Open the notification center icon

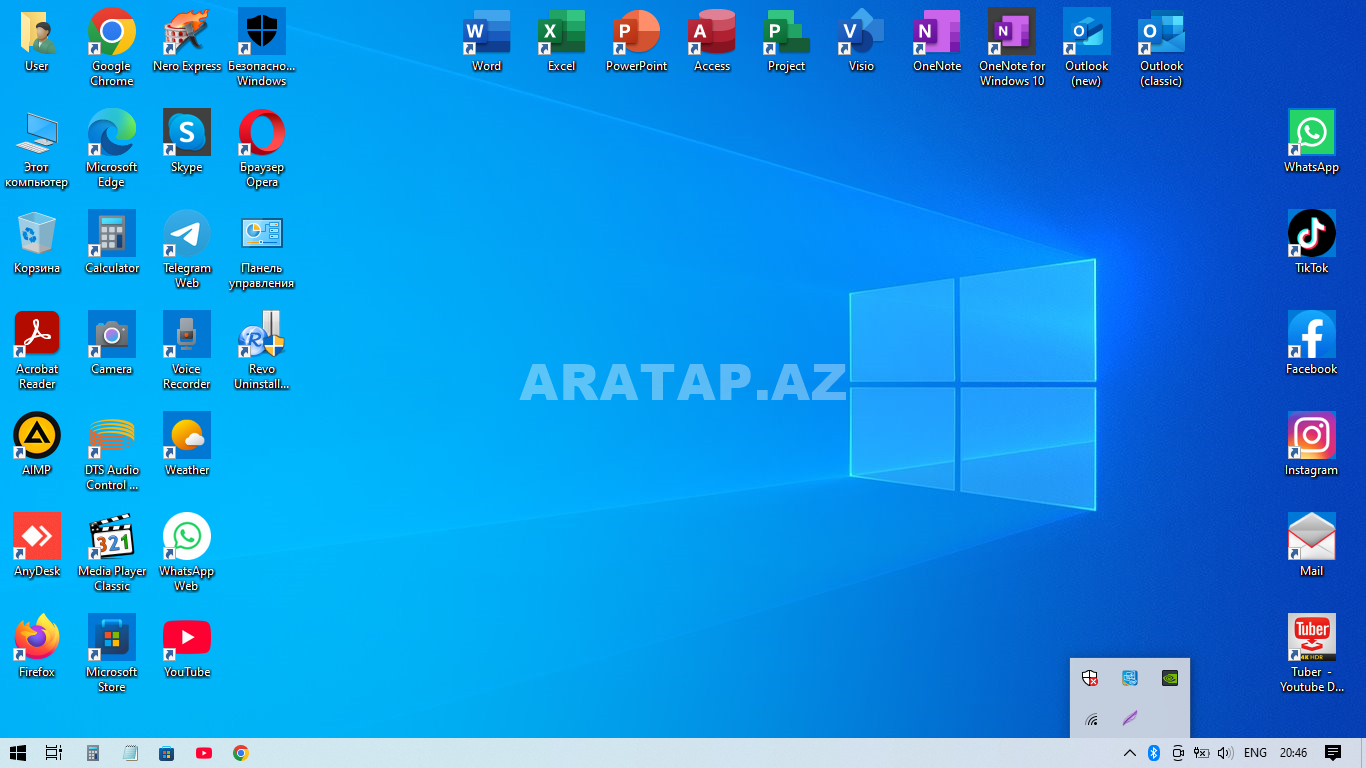click(1333, 753)
